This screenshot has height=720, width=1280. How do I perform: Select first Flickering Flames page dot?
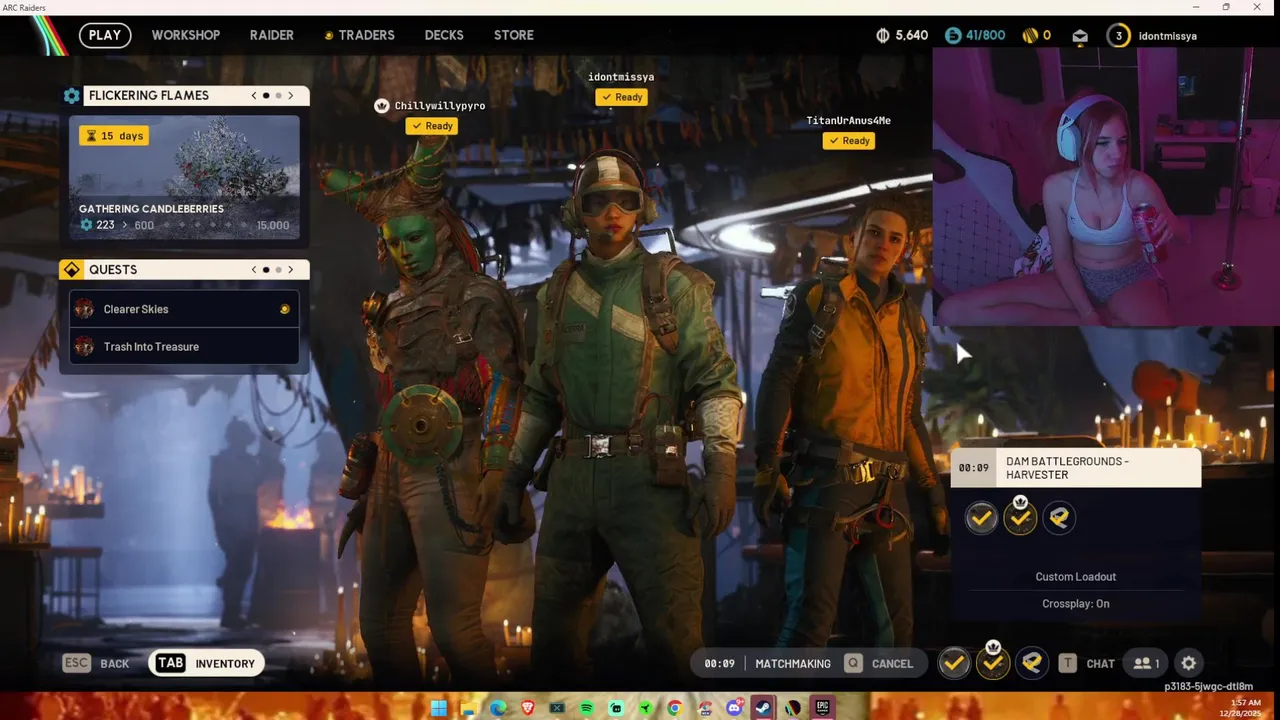point(266,96)
